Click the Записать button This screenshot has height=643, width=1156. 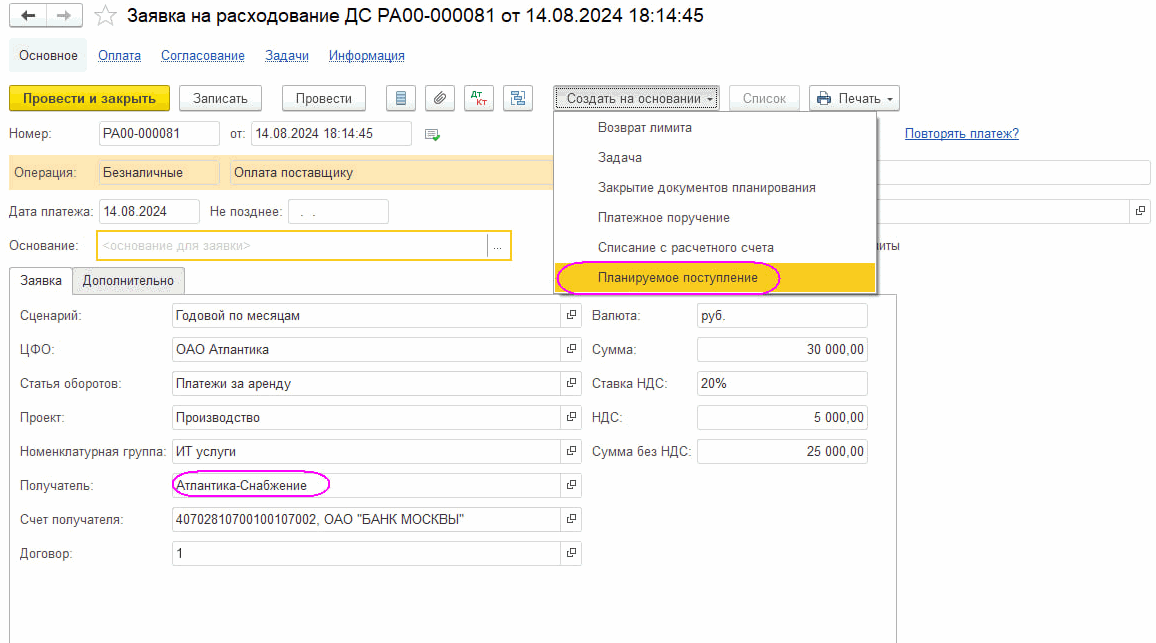[x=220, y=98]
